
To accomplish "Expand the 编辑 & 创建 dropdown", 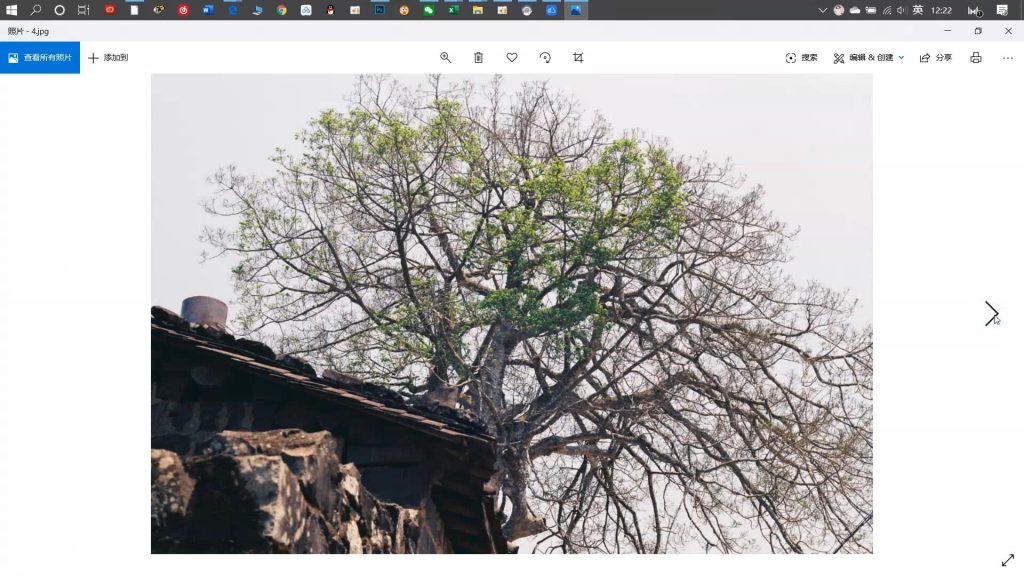I will [869, 57].
